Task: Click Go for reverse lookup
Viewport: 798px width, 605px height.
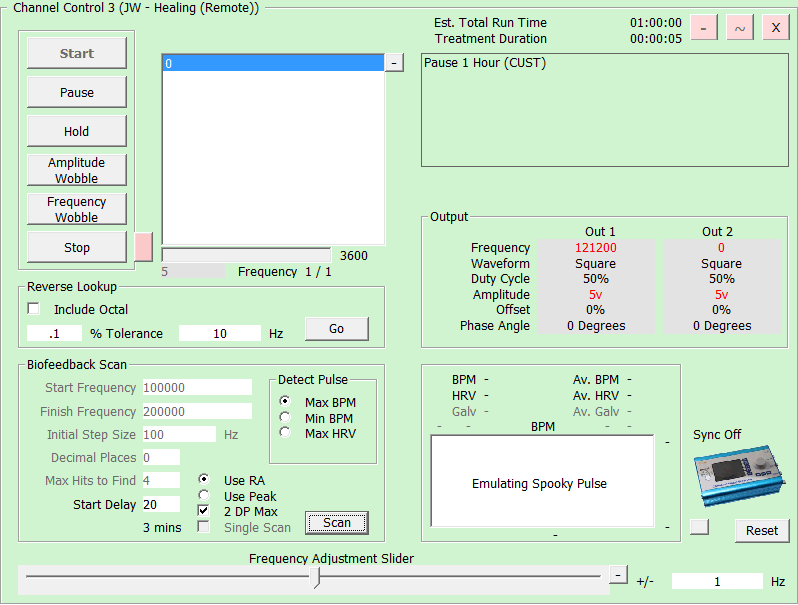Action: click(x=336, y=328)
